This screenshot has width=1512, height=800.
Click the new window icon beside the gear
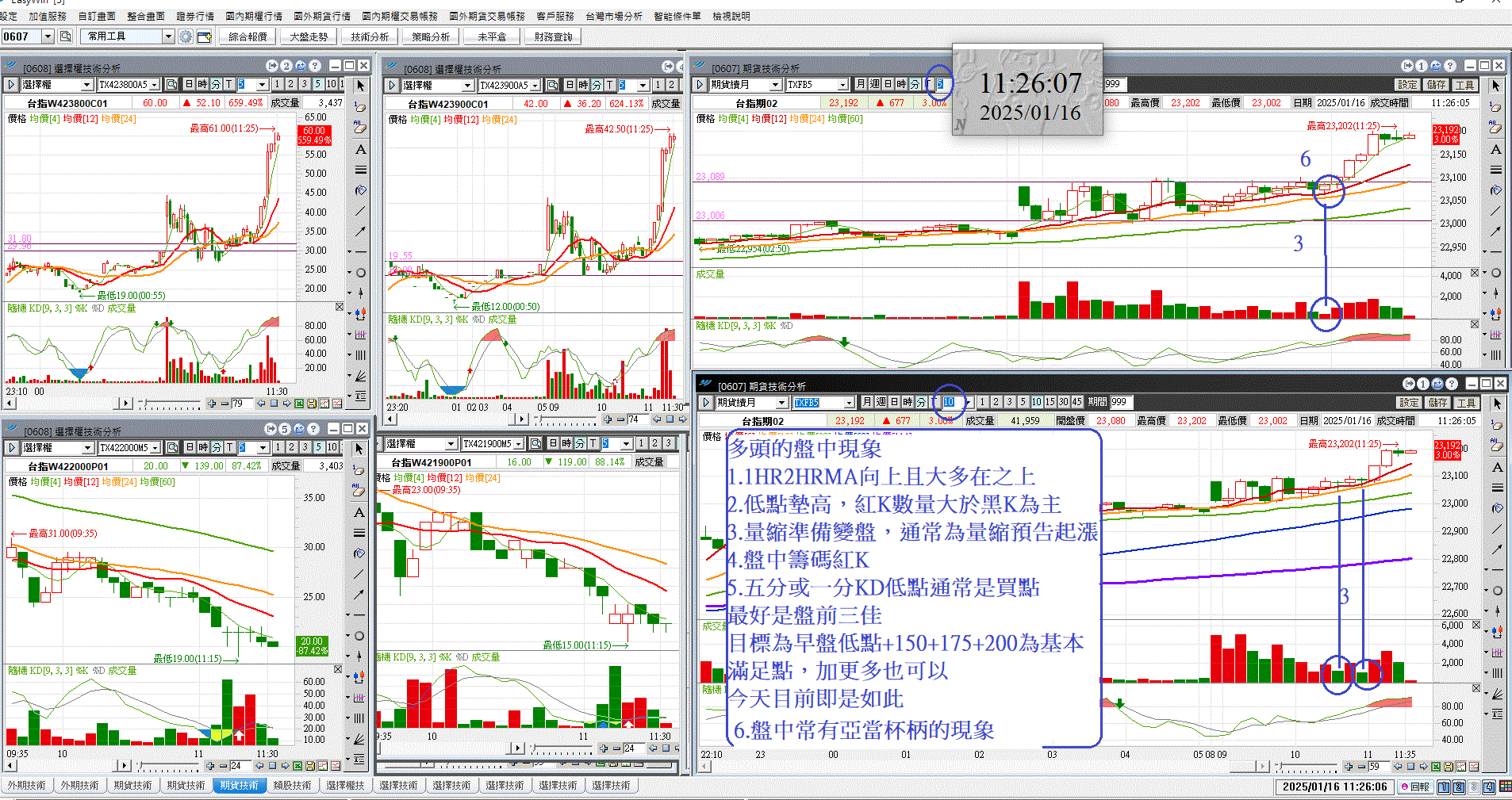(x=204, y=36)
